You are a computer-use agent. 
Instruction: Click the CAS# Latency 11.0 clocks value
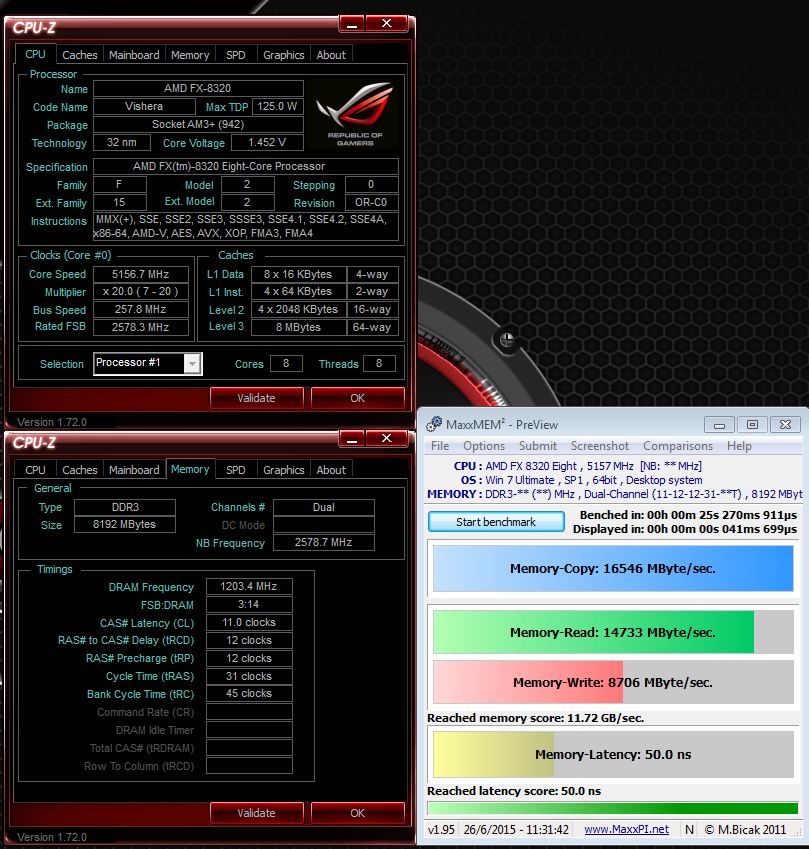click(249, 622)
